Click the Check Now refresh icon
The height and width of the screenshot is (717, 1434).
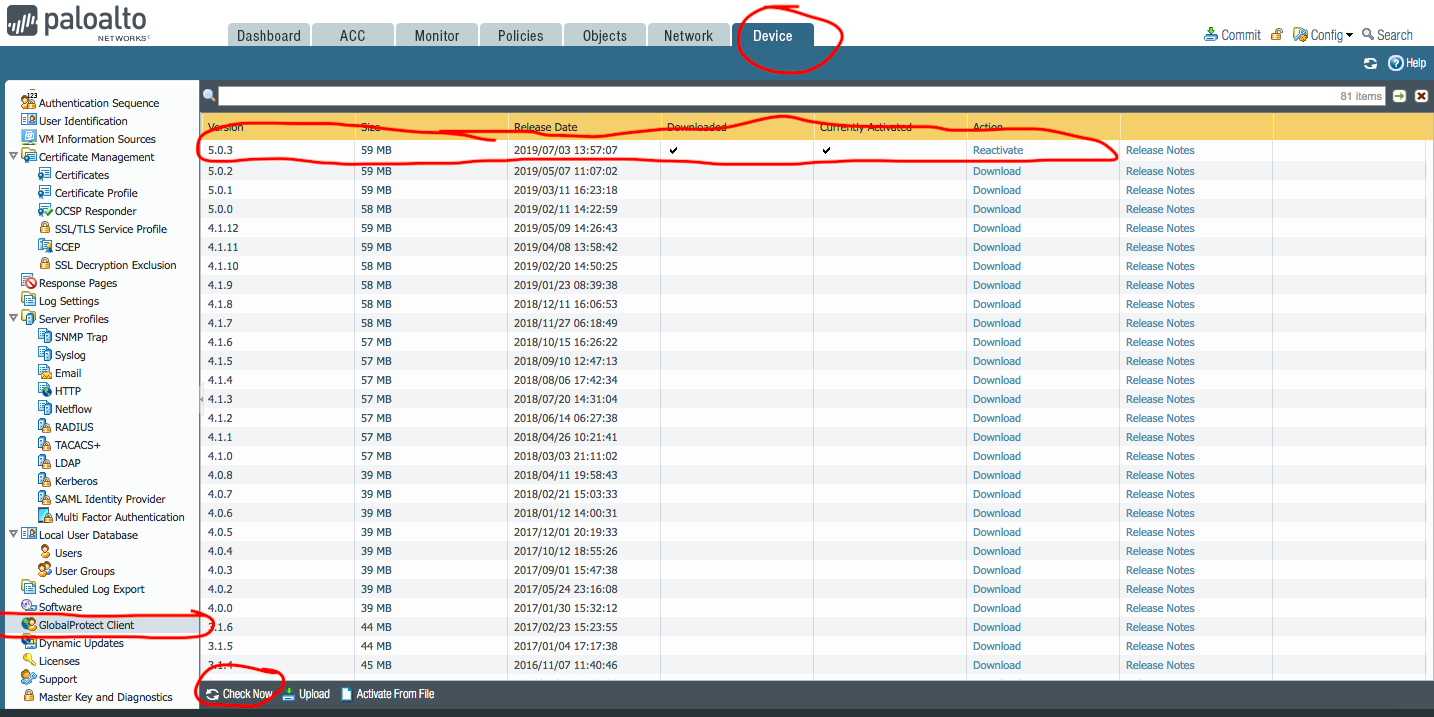tap(213, 694)
